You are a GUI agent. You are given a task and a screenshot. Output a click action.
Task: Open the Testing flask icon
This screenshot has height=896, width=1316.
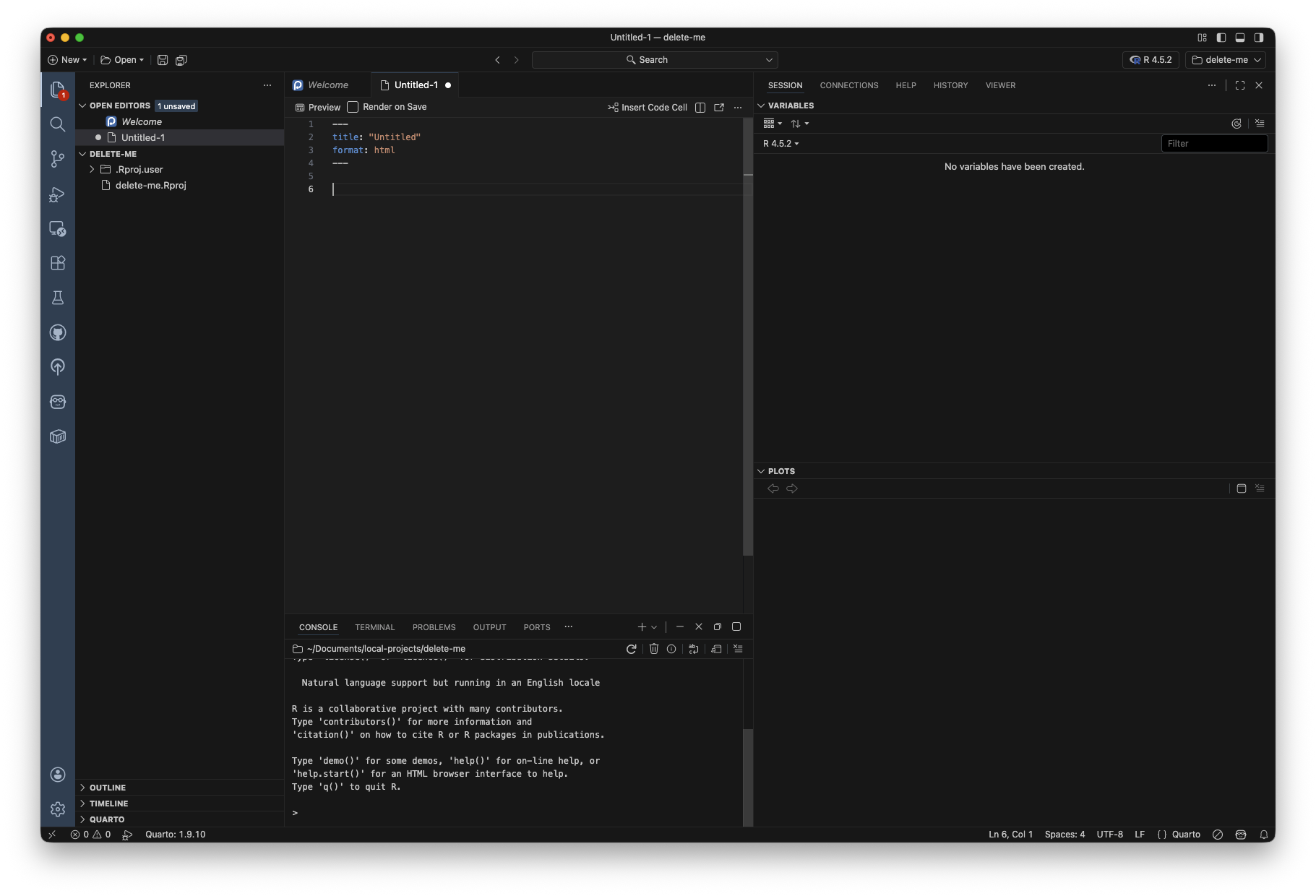[58, 298]
